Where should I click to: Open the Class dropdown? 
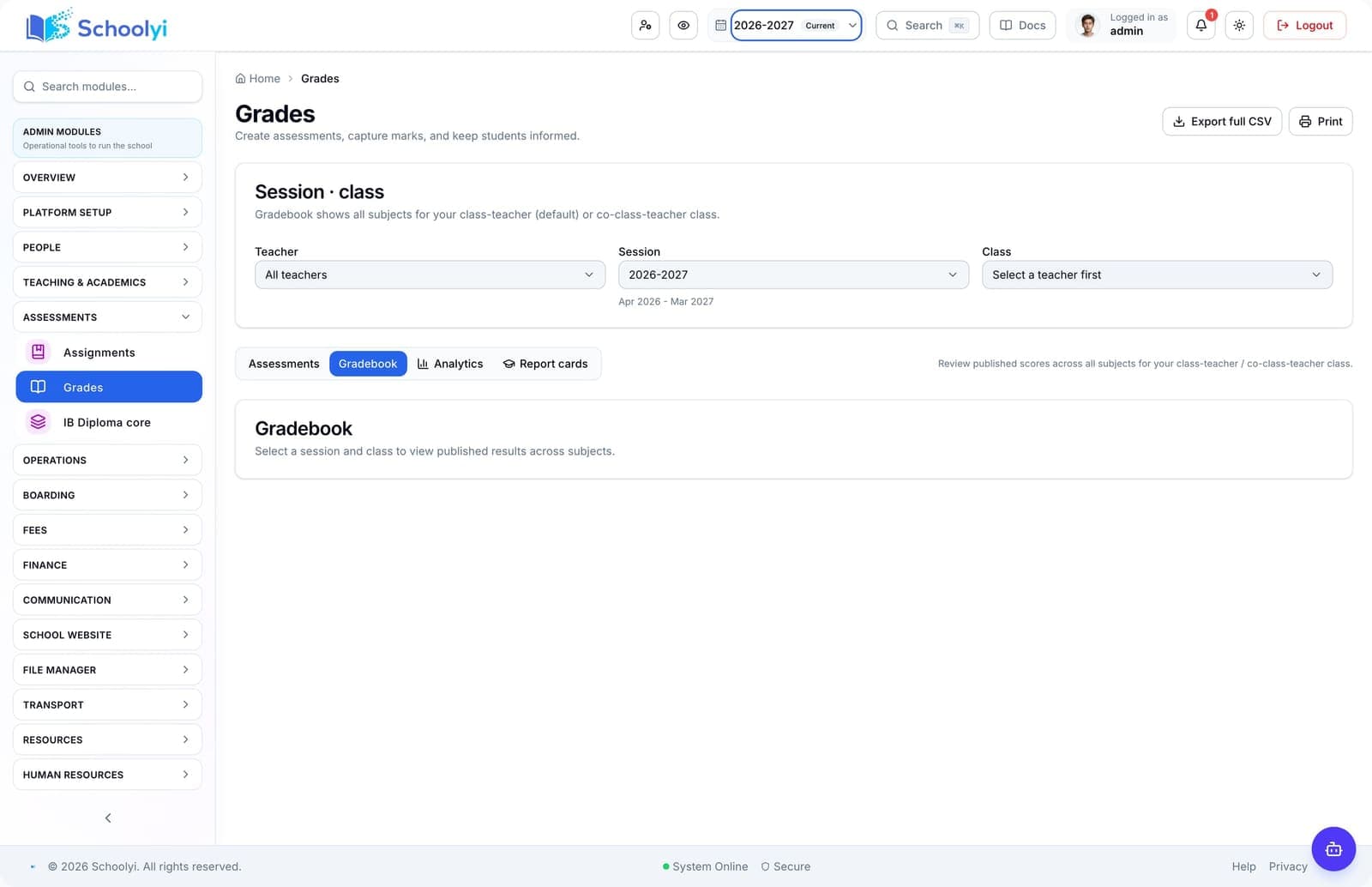coord(1157,275)
